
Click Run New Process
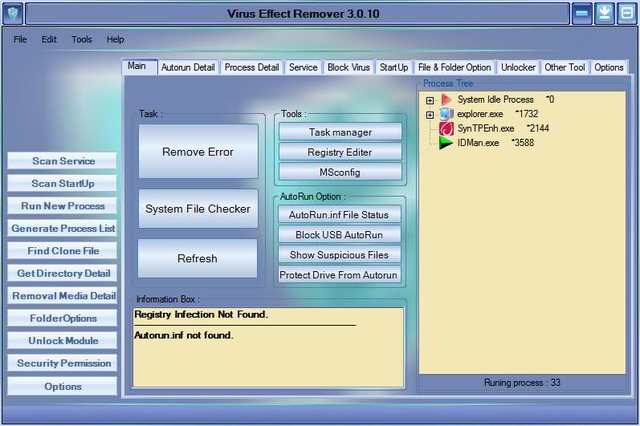click(62, 206)
